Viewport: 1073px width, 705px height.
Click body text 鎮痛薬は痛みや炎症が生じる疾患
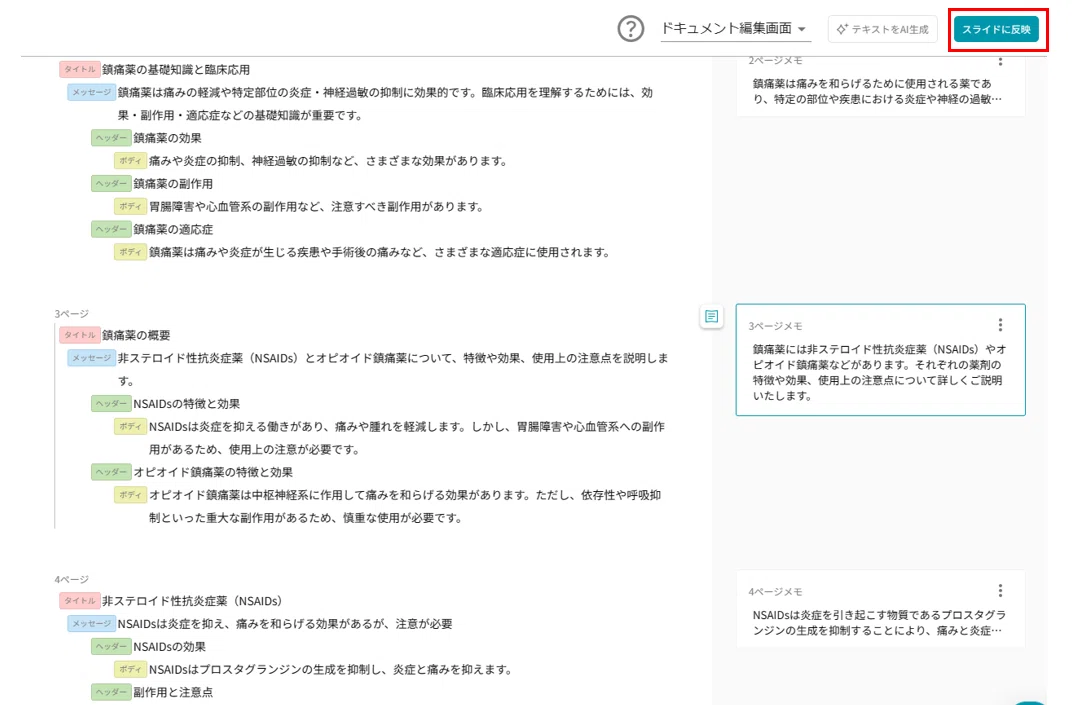click(x=379, y=253)
